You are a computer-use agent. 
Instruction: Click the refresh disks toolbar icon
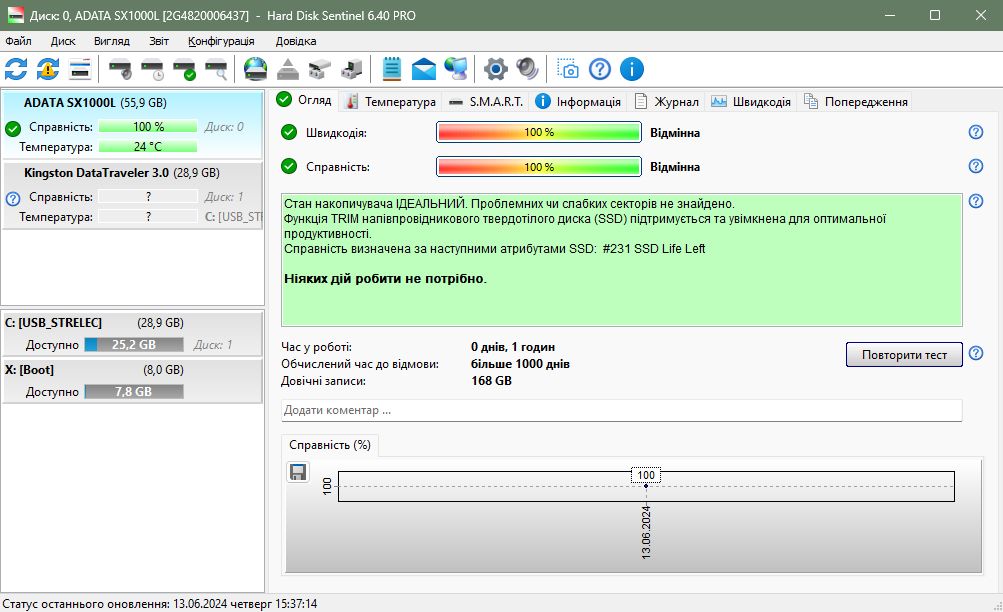pos(16,69)
